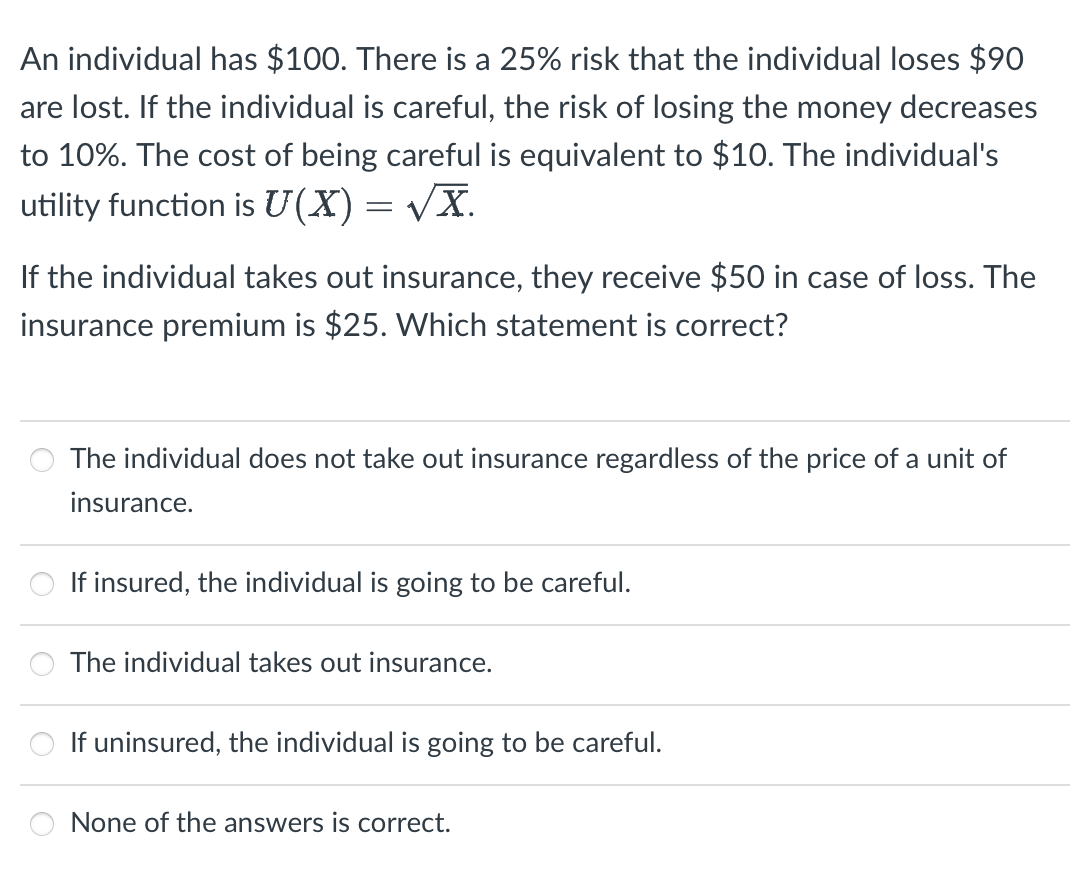Click the radio circle next to third option
This screenshot has height=888, width=1086.
point(41,663)
